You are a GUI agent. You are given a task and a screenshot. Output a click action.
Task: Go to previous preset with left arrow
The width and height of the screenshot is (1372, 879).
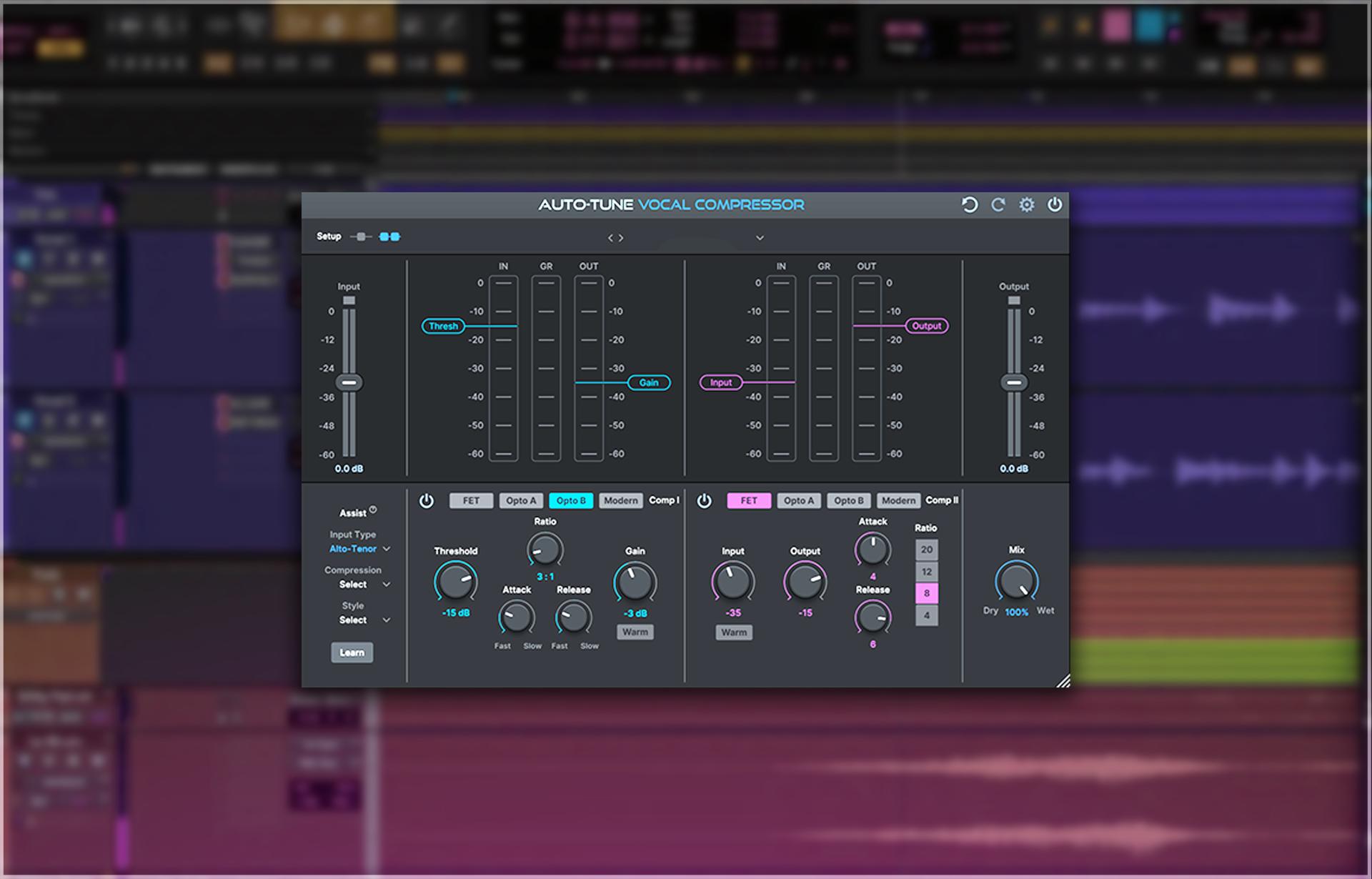(610, 238)
